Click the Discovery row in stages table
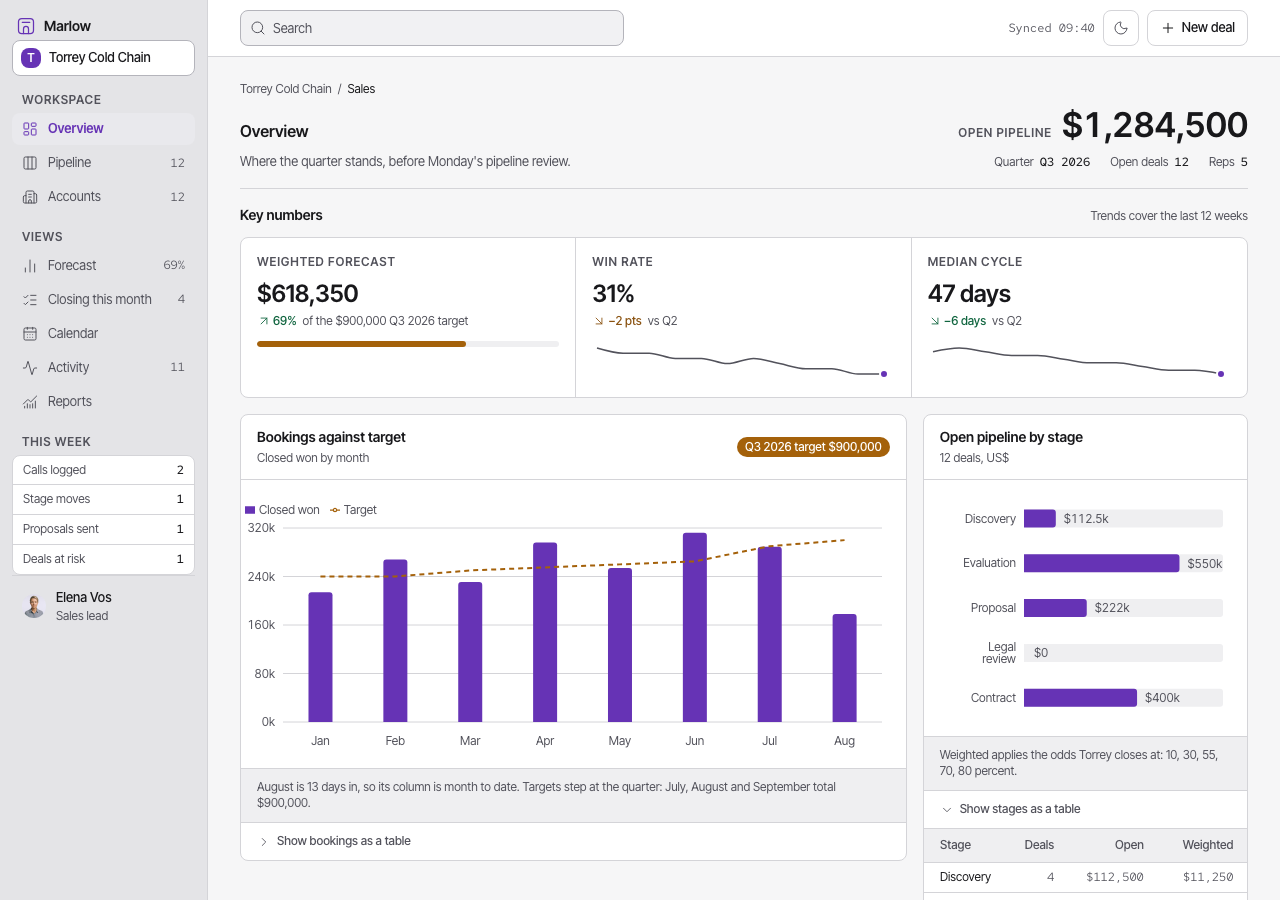 point(1085,877)
